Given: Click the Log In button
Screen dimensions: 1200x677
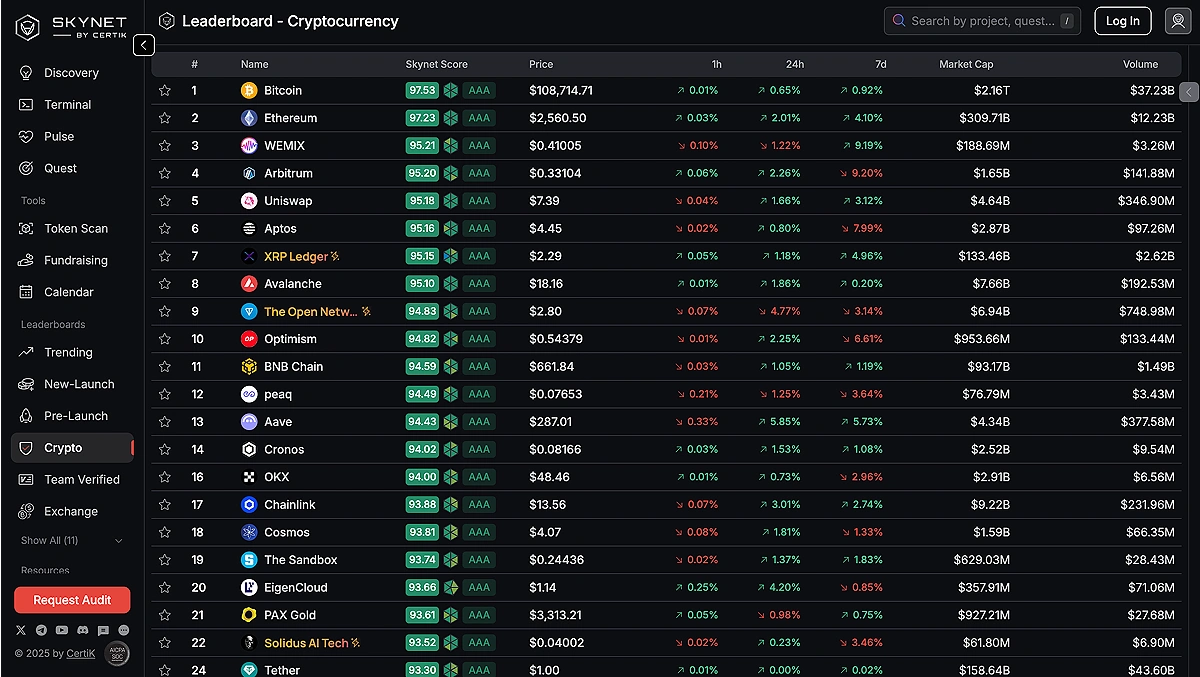Looking at the screenshot, I should point(1122,21).
